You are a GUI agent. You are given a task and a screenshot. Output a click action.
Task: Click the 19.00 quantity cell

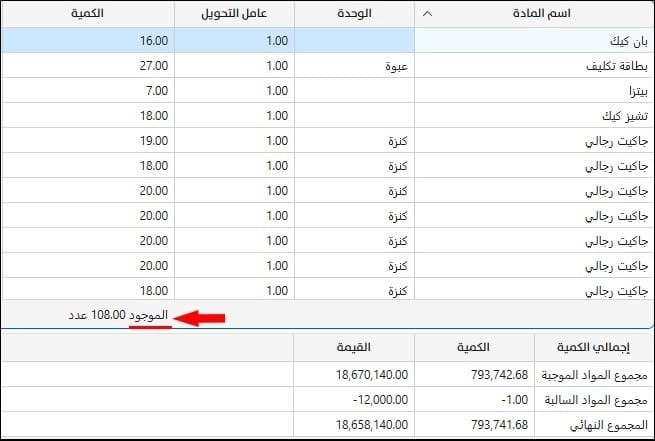88,141
